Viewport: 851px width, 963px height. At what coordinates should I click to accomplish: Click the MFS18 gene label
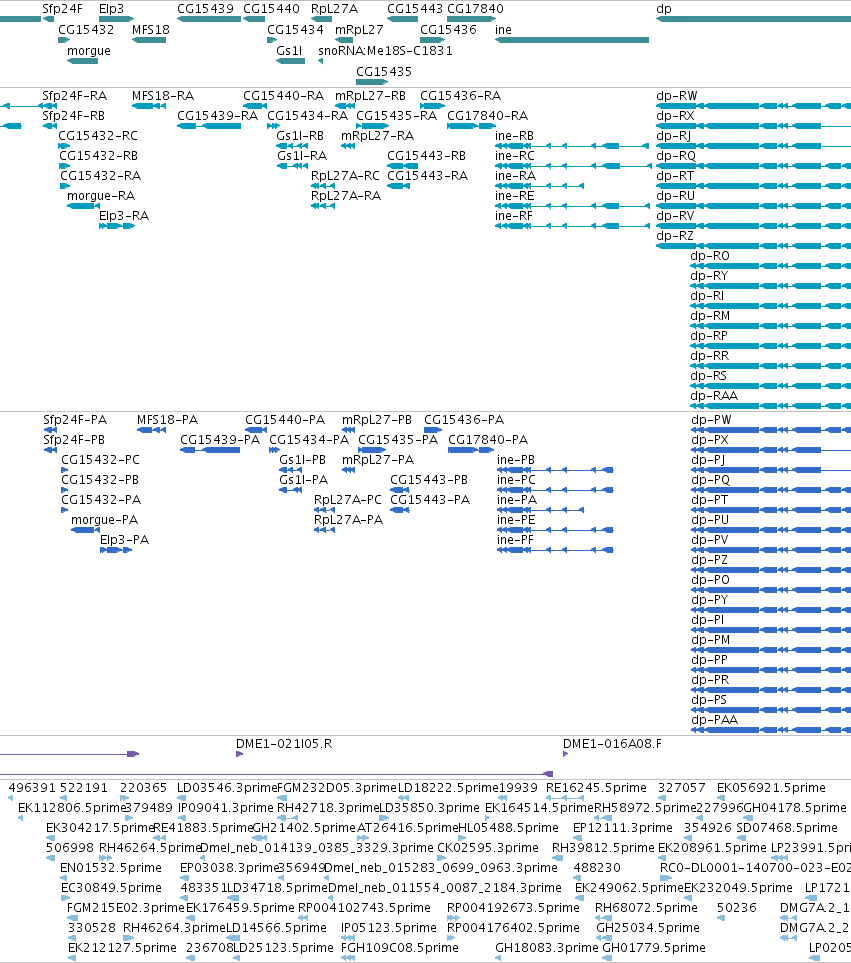150,29
